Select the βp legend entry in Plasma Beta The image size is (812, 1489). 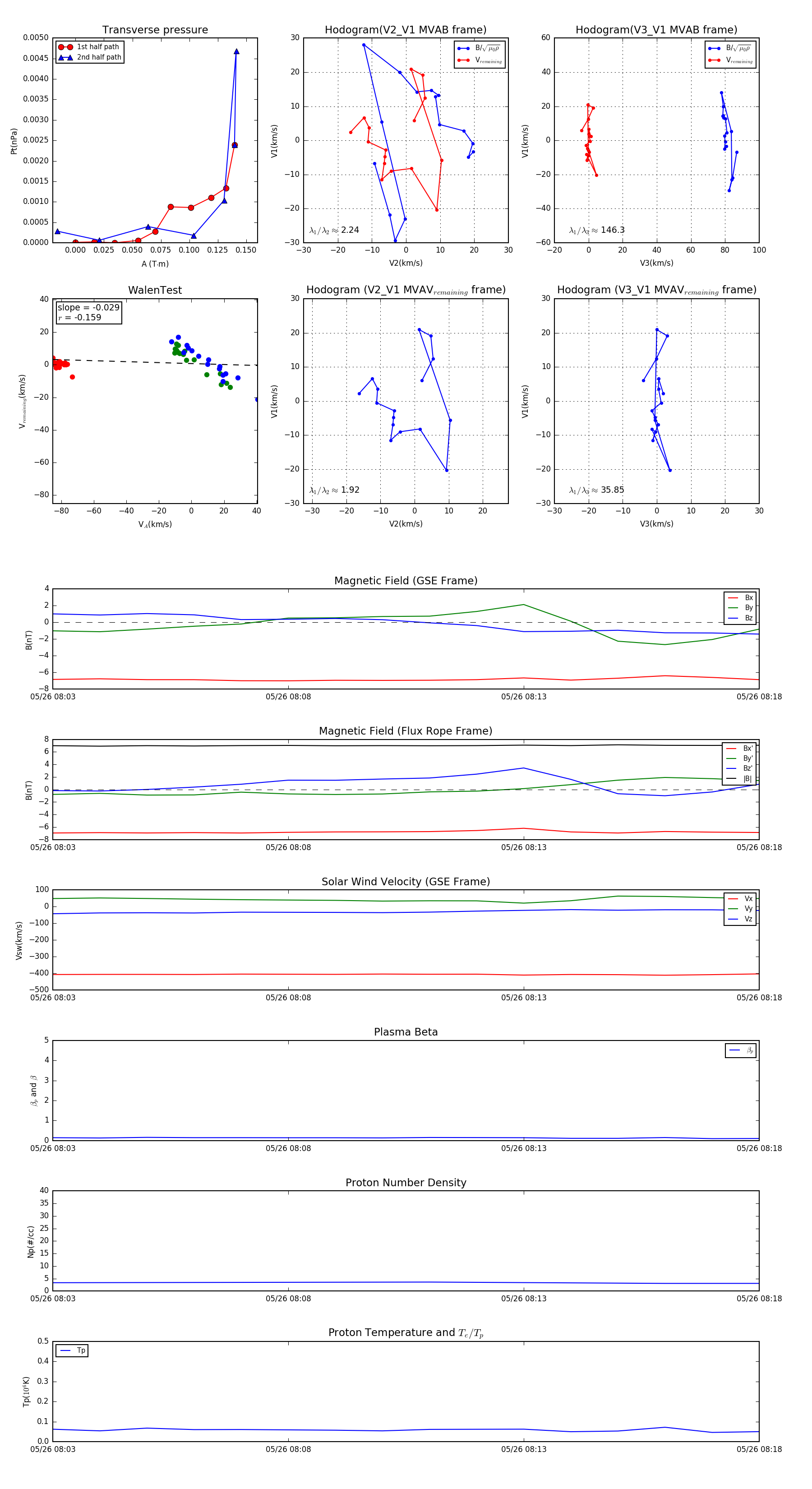tap(741, 1050)
